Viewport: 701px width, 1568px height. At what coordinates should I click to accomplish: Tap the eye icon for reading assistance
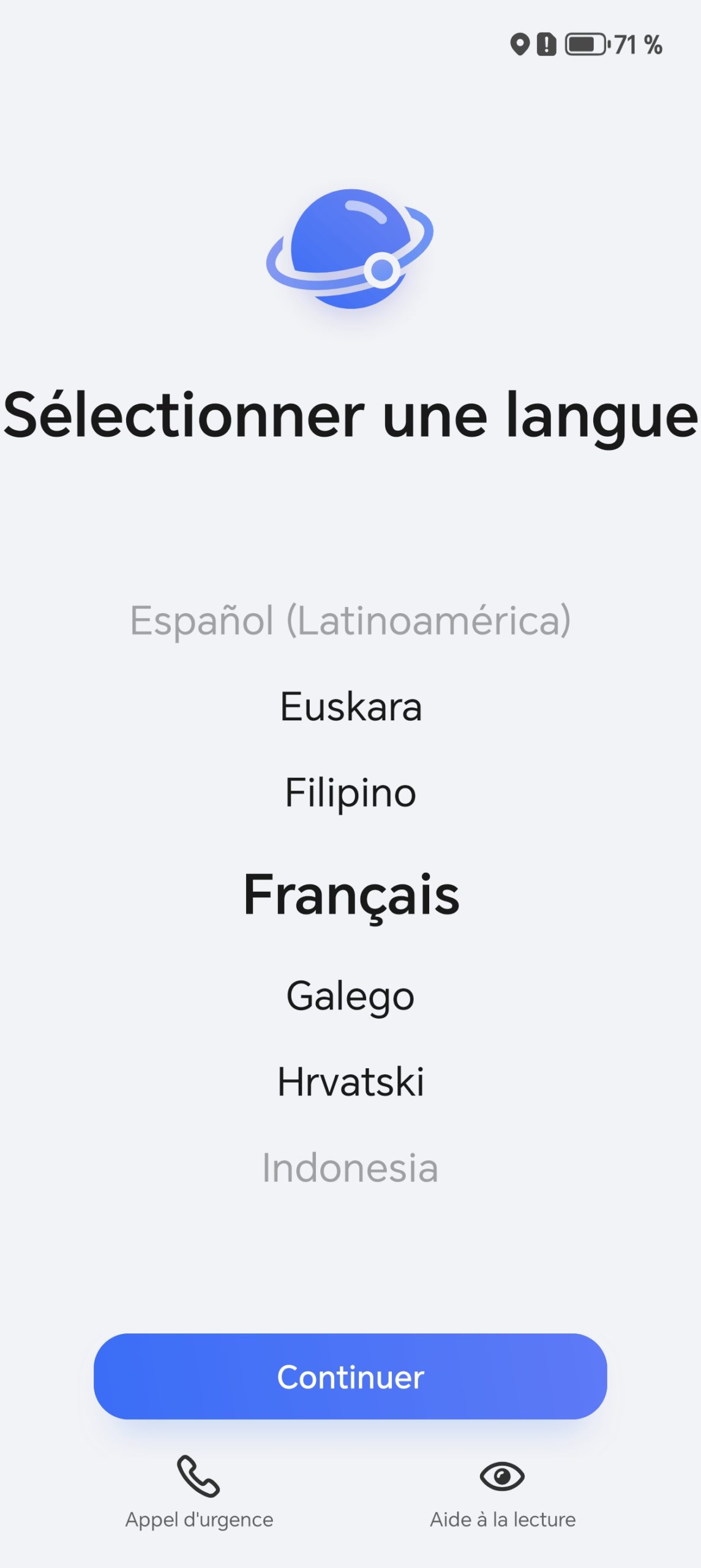pos(502,1476)
